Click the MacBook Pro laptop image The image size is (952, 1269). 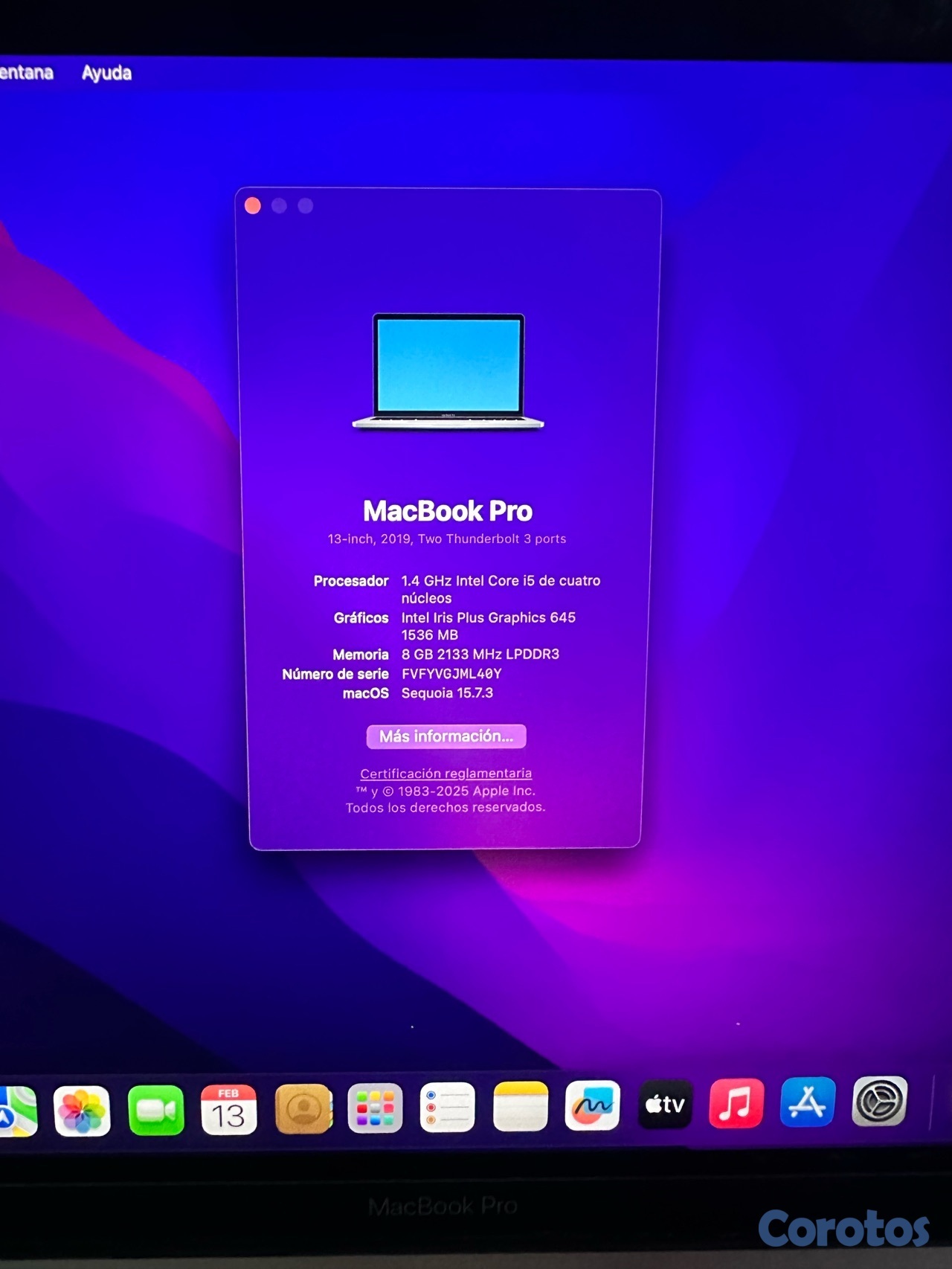click(448, 371)
